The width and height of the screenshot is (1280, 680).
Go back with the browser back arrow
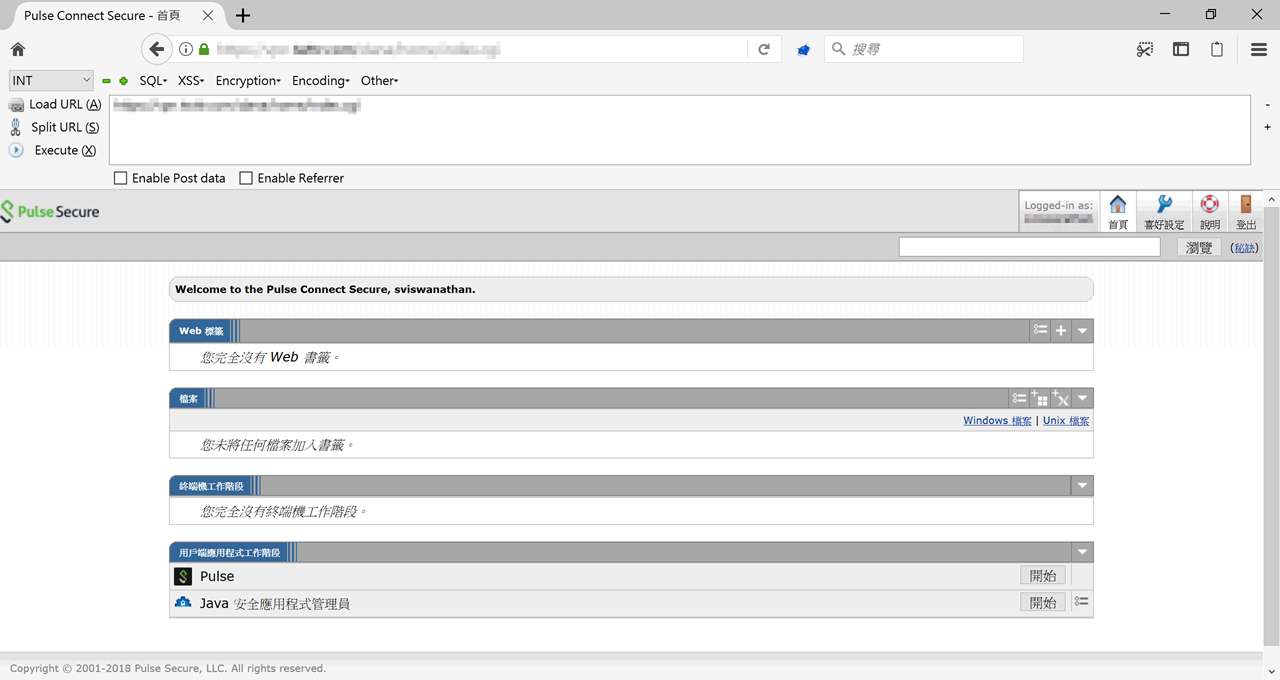156,49
